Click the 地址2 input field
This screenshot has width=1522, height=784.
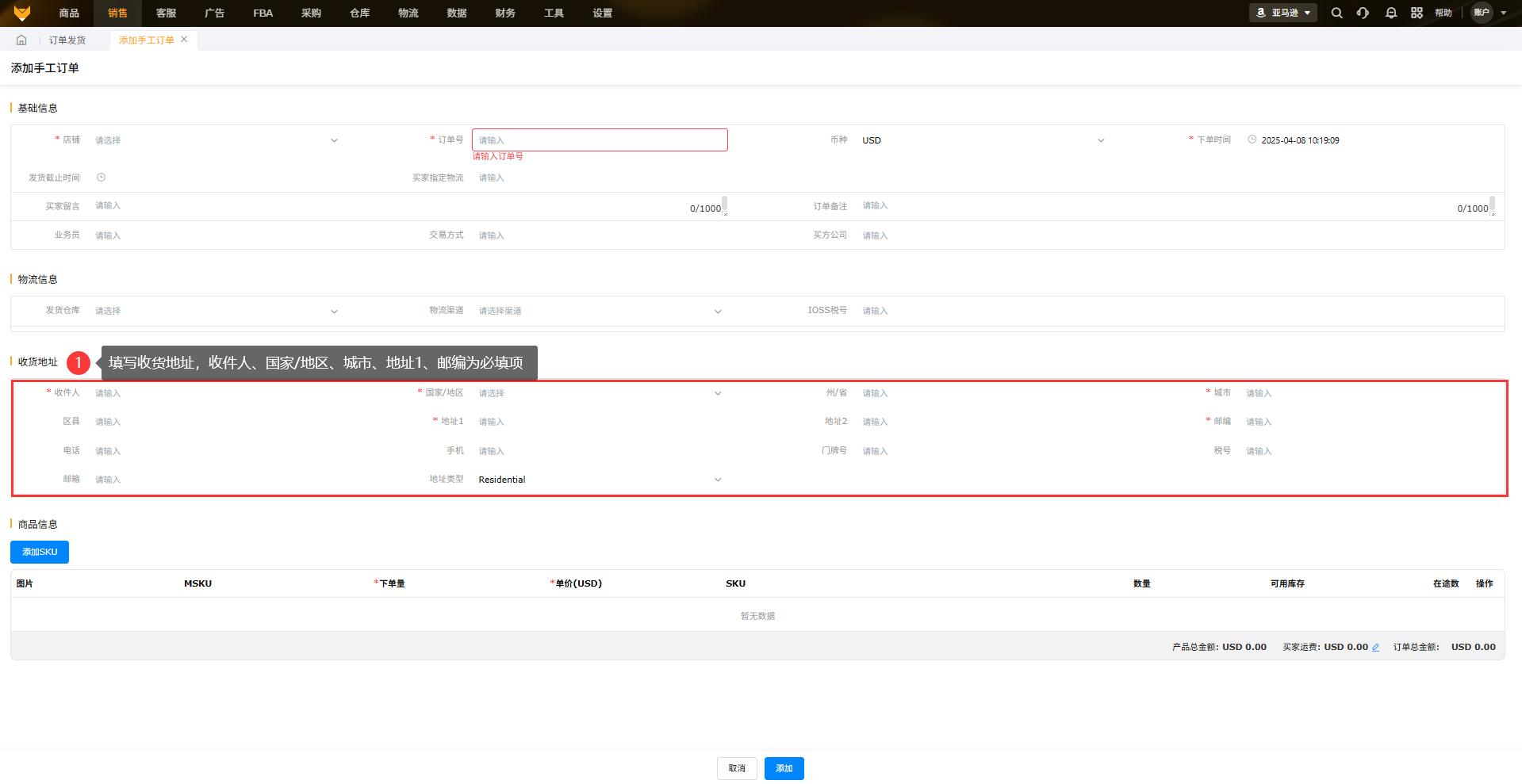983,422
